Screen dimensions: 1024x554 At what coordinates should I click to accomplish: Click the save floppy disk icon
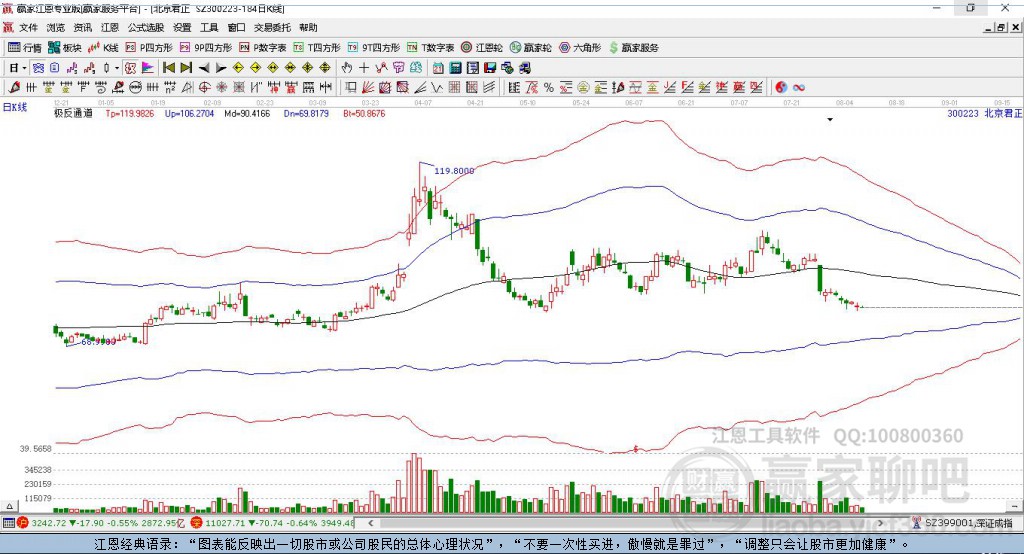pyautogui.click(x=490, y=68)
